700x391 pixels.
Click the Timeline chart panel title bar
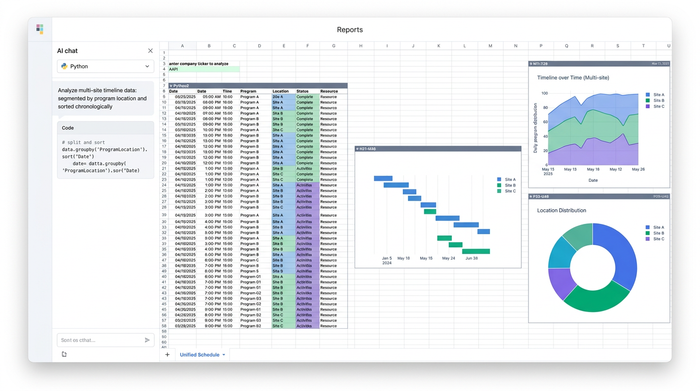click(599, 64)
